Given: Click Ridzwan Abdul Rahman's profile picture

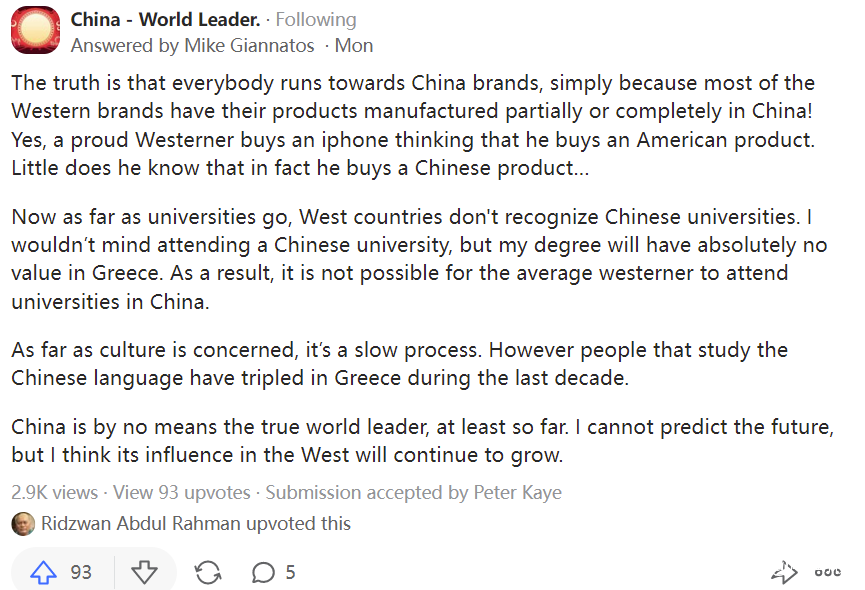Looking at the screenshot, I should [22, 523].
